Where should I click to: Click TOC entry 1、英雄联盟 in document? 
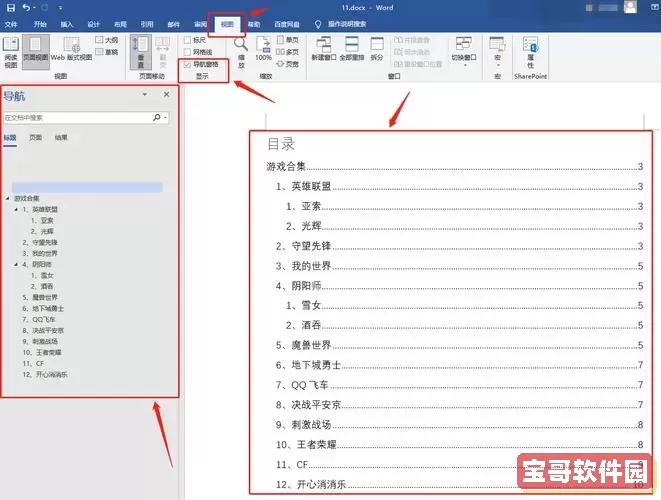coord(459,186)
